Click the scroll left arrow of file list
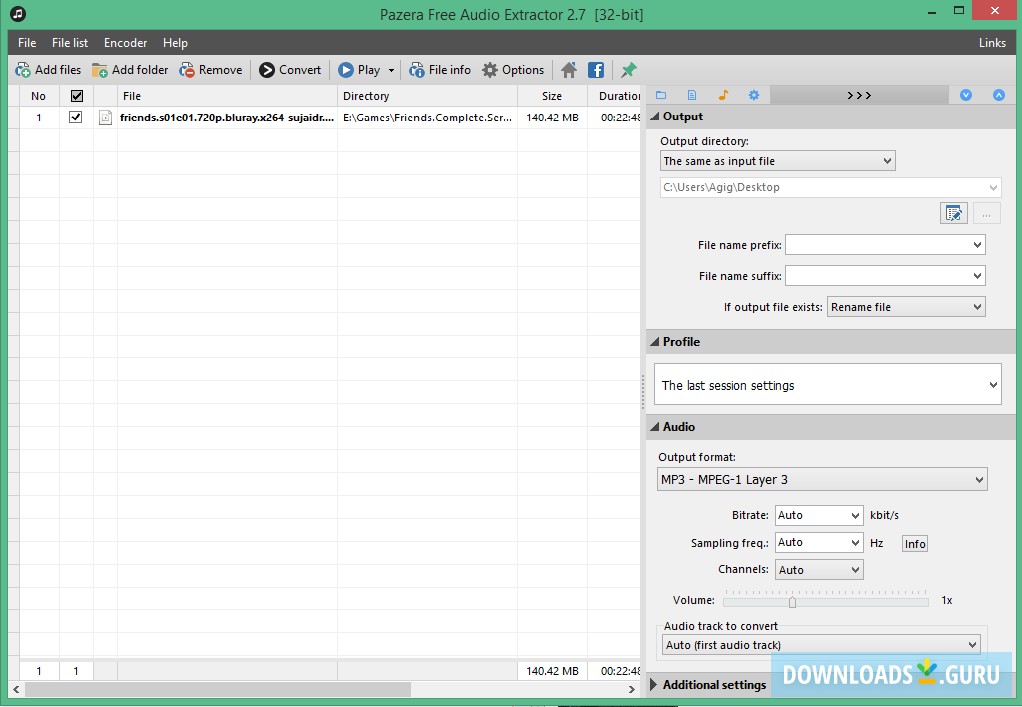The image size is (1022, 707). point(16,689)
